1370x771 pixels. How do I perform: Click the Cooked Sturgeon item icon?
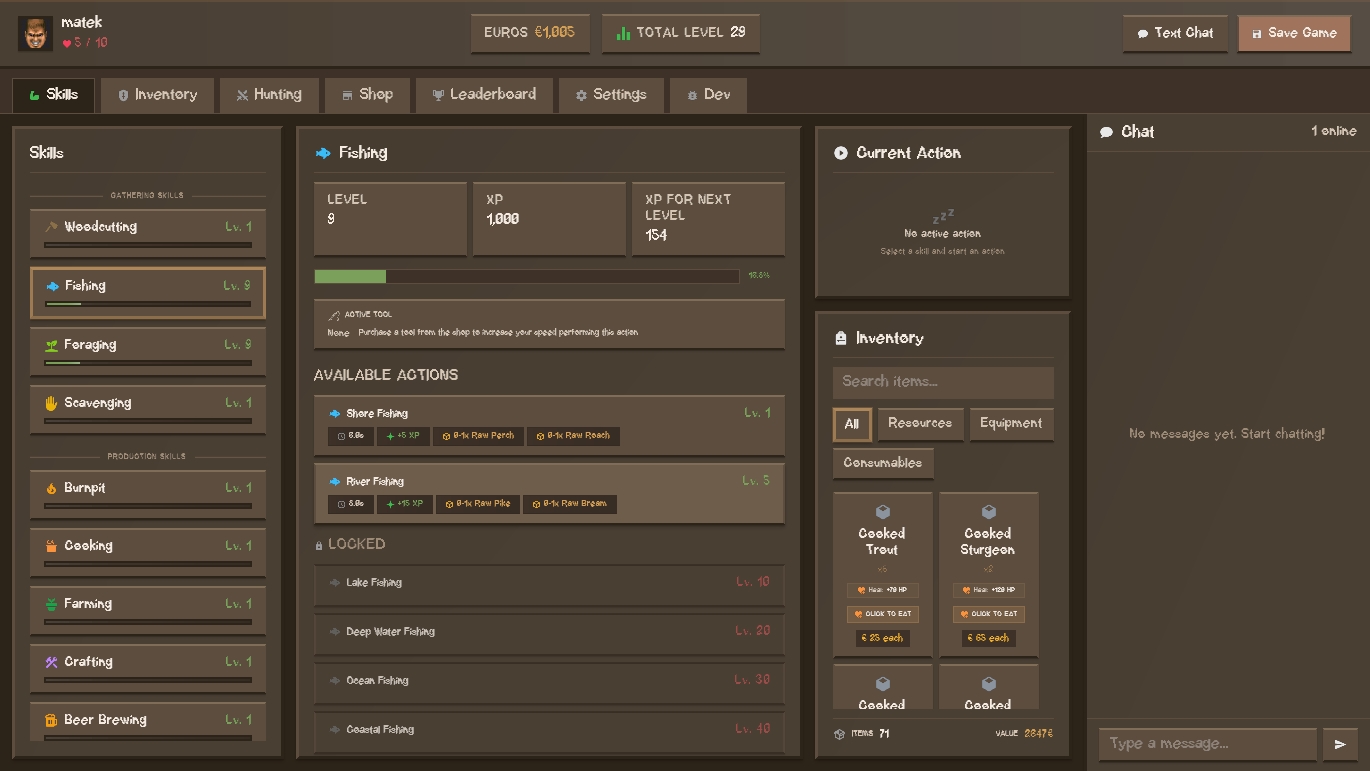click(x=988, y=512)
